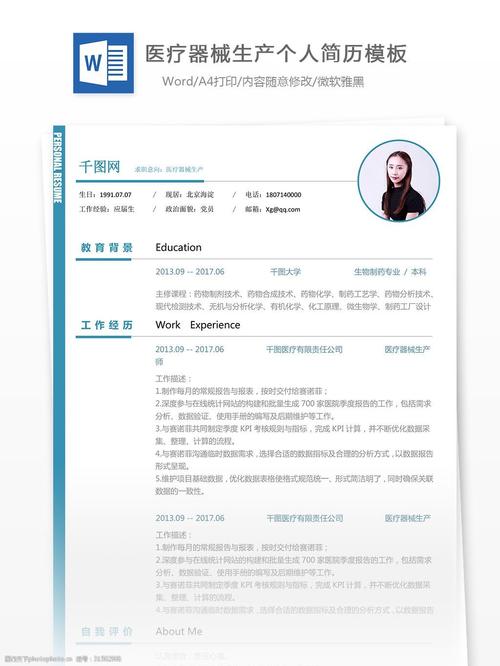Image resolution: width=500 pixels, height=666 pixels.
Task: Click the circular profile photo
Action: click(x=398, y=181)
